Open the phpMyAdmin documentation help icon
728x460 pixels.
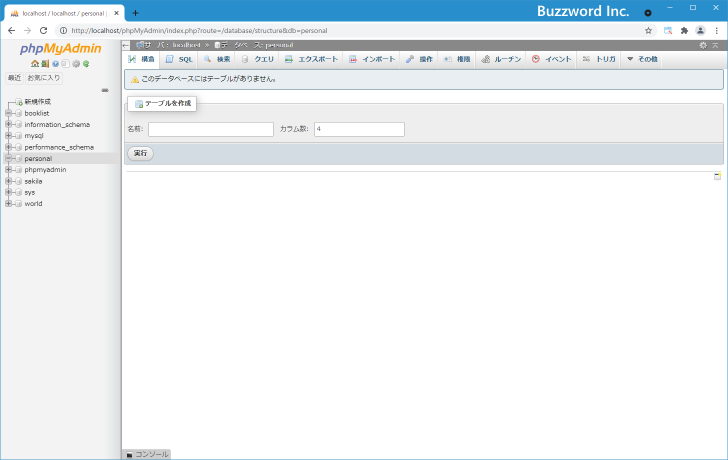pos(56,64)
